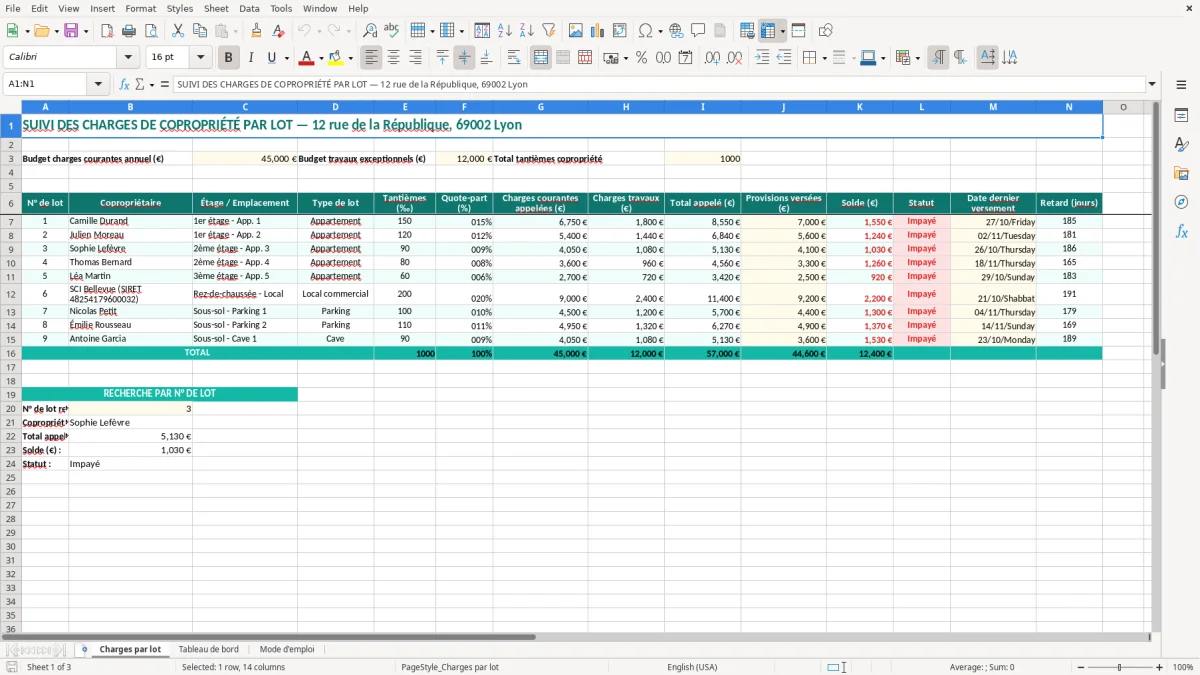Click the Sidebar Settings hamburger button
Screen dimensions: 1200x675
tap(1181, 86)
